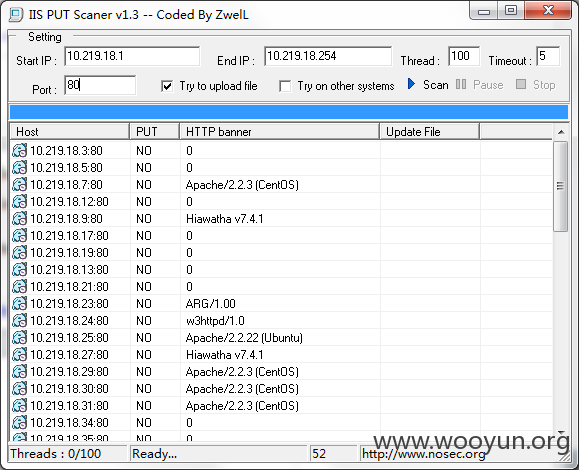Click the Ready... status text
579x470 pixels.
154,453
